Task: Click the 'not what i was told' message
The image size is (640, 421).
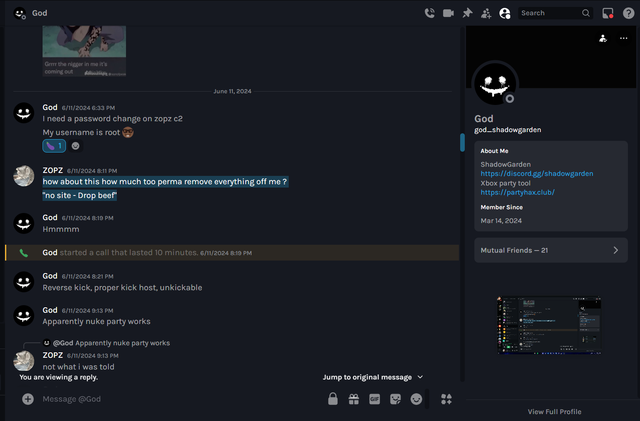Action: [78, 367]
